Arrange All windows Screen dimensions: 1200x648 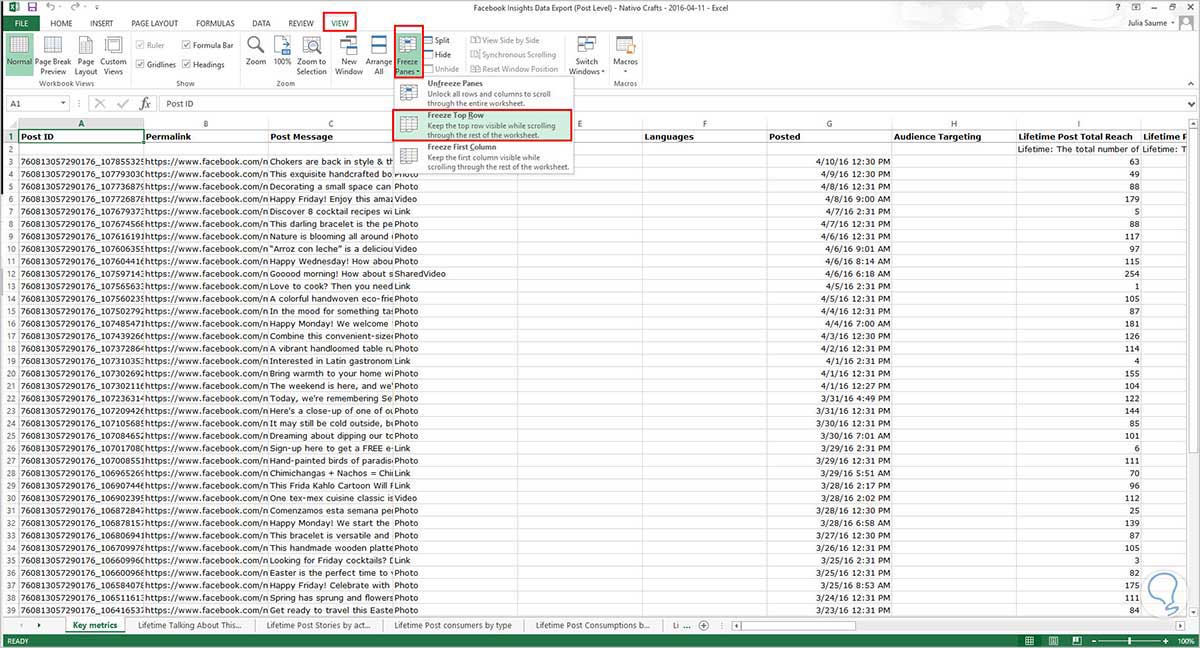point(379,55)
